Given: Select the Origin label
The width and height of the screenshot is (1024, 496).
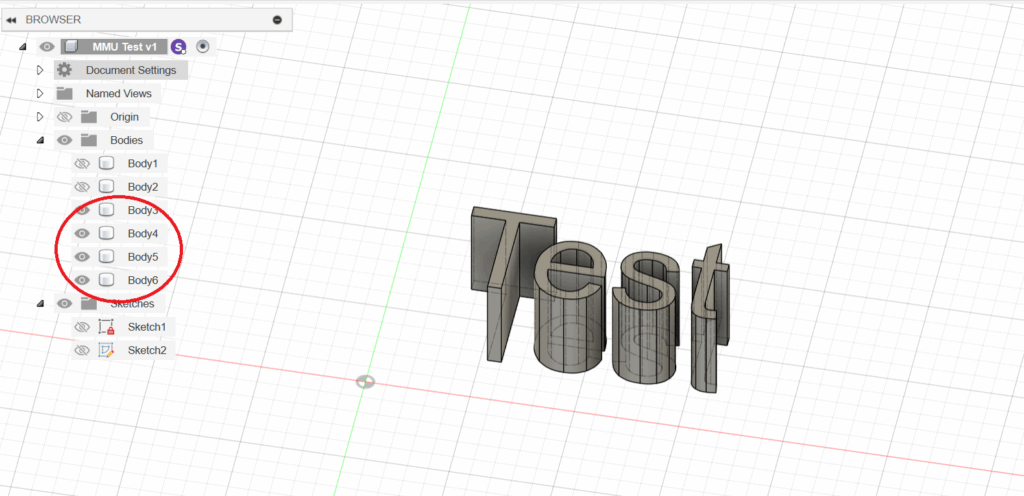Looking at the screenshot, I should (124, 117).
